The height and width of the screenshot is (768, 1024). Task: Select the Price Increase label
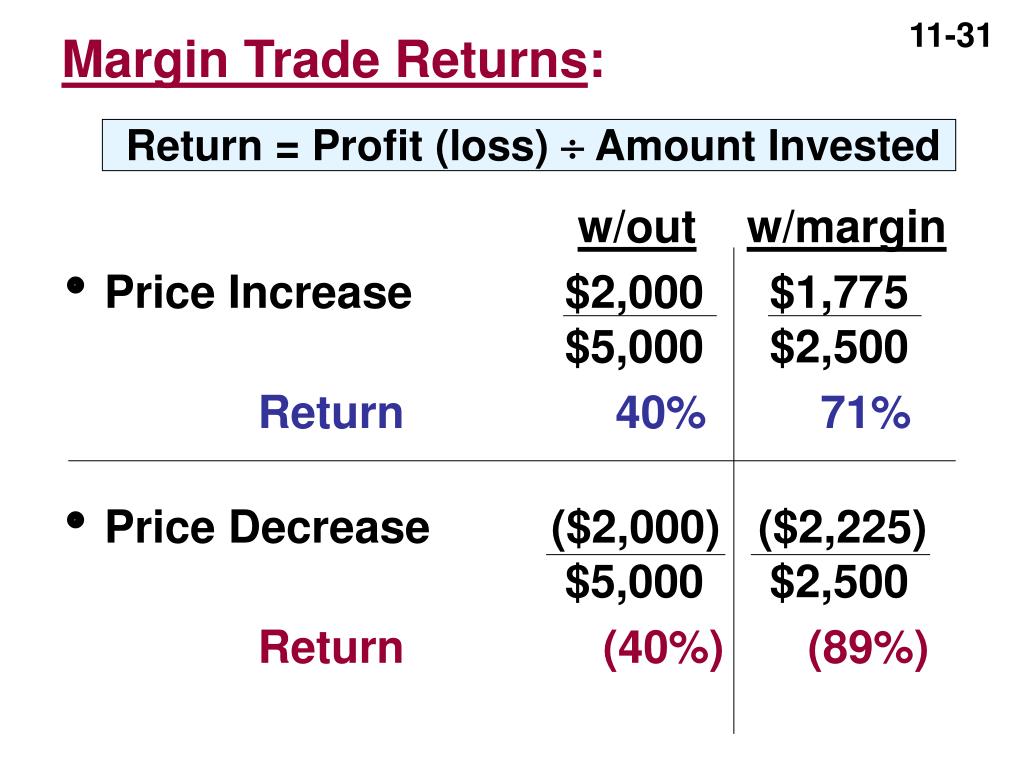coord(259,292)
